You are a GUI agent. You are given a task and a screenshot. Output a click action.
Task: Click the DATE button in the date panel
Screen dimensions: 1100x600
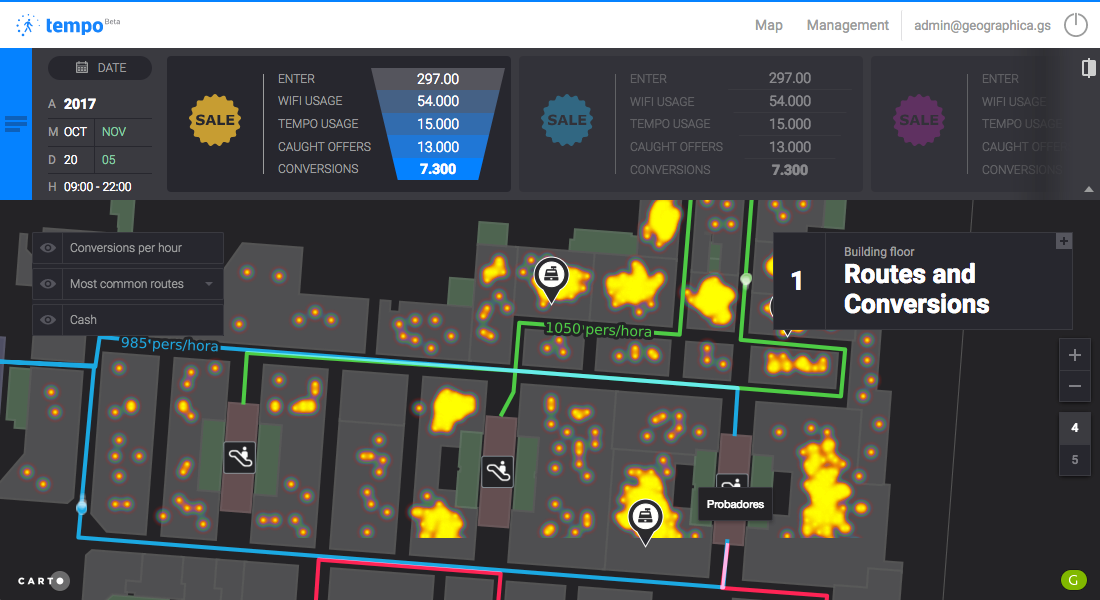pos(99,67)
